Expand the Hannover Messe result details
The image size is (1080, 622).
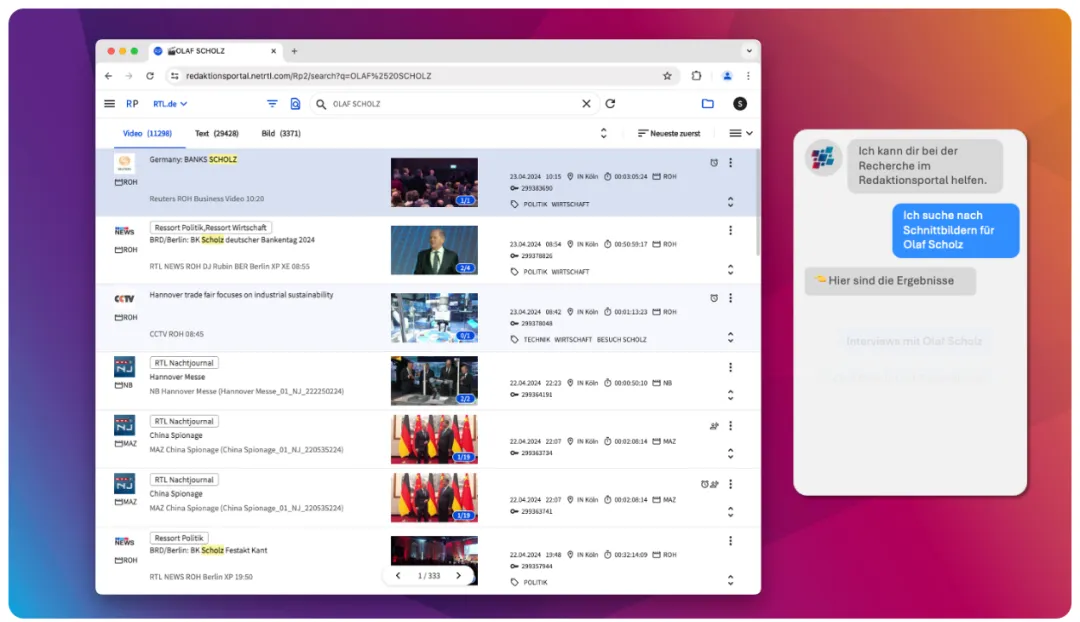click(x=731, y=395)
